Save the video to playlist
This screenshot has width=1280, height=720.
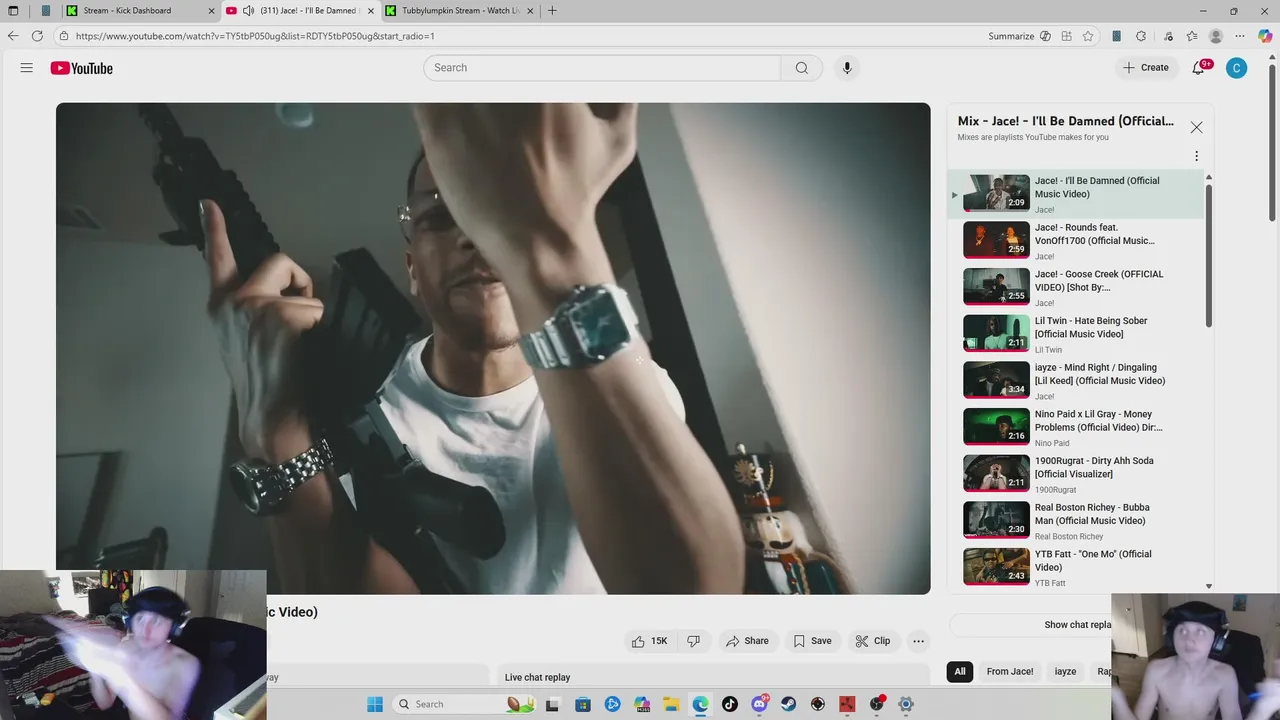(x=812, y=641)
